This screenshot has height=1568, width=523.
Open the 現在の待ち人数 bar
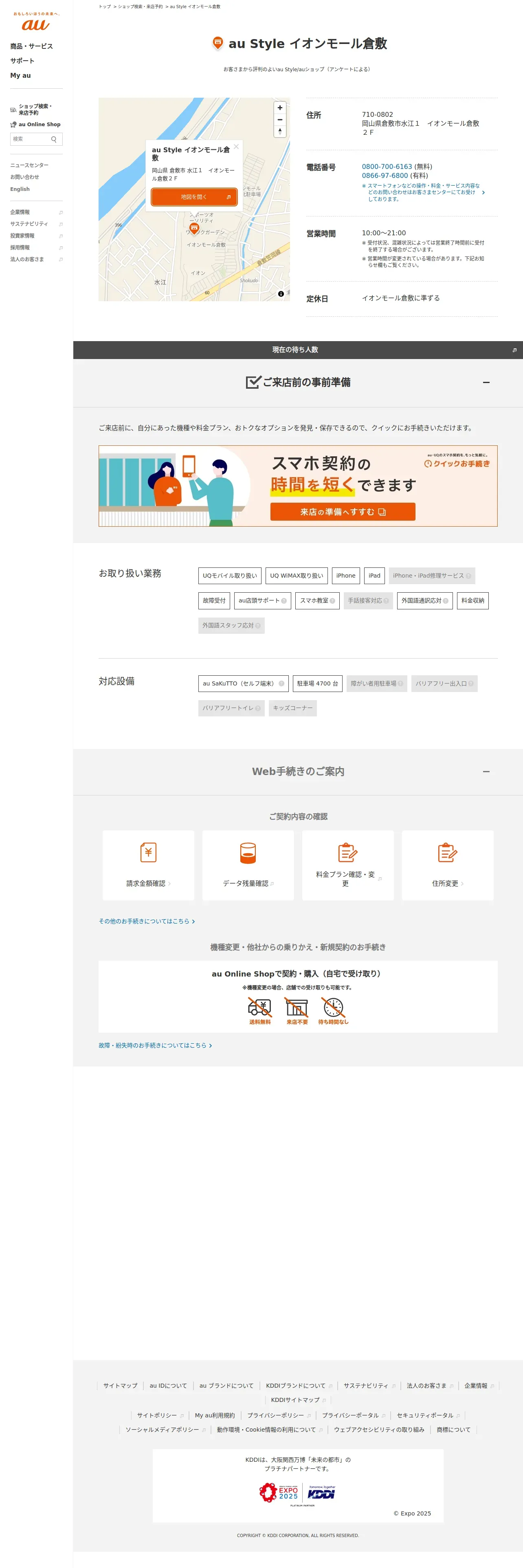point(298,350)
